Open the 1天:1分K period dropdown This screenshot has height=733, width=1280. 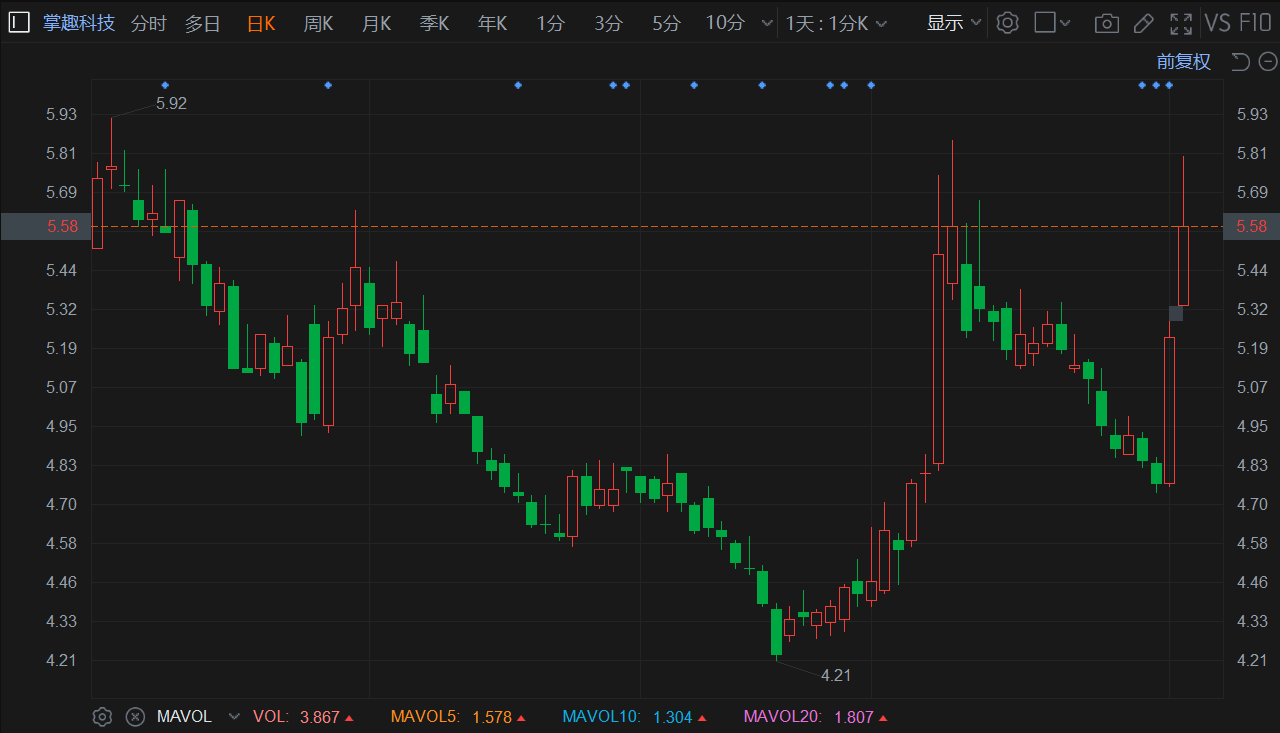coord(837,23)
